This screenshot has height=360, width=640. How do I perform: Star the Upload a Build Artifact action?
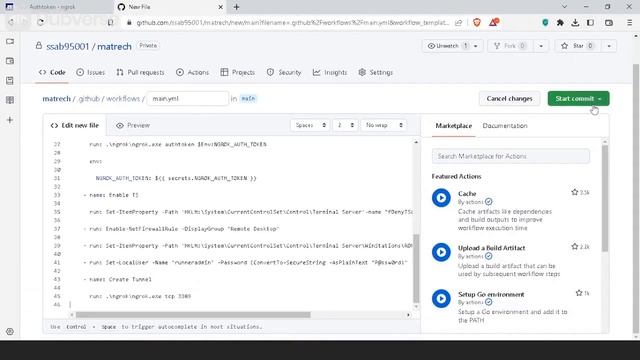click(575, 247)
